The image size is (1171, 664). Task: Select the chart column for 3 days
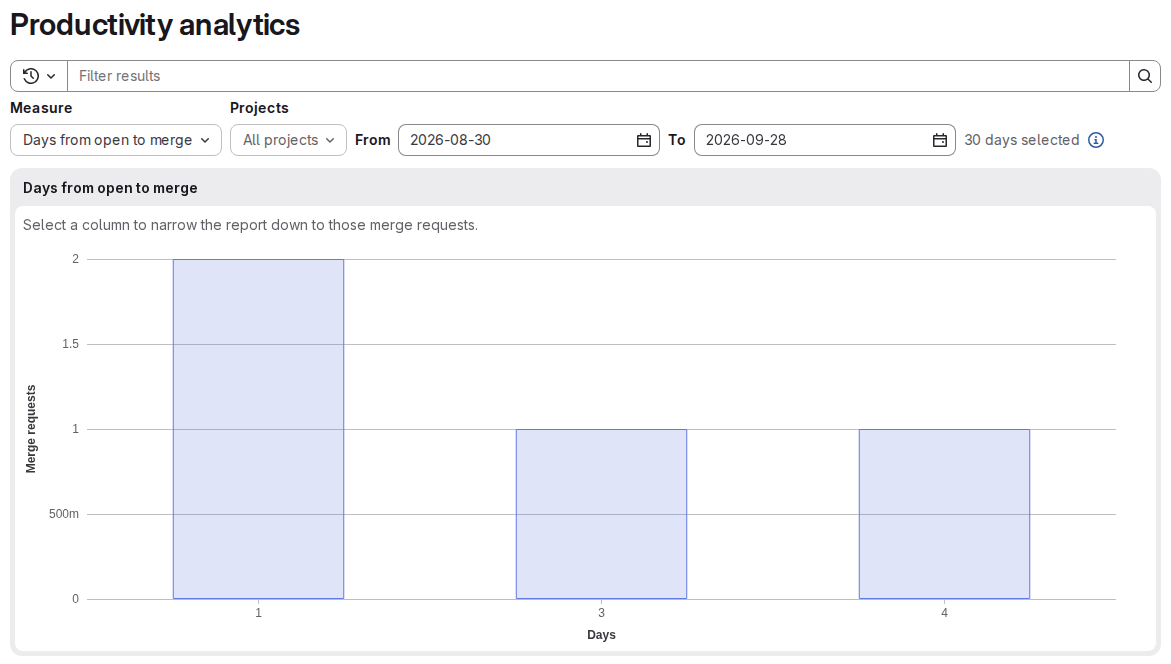(601, 514)
